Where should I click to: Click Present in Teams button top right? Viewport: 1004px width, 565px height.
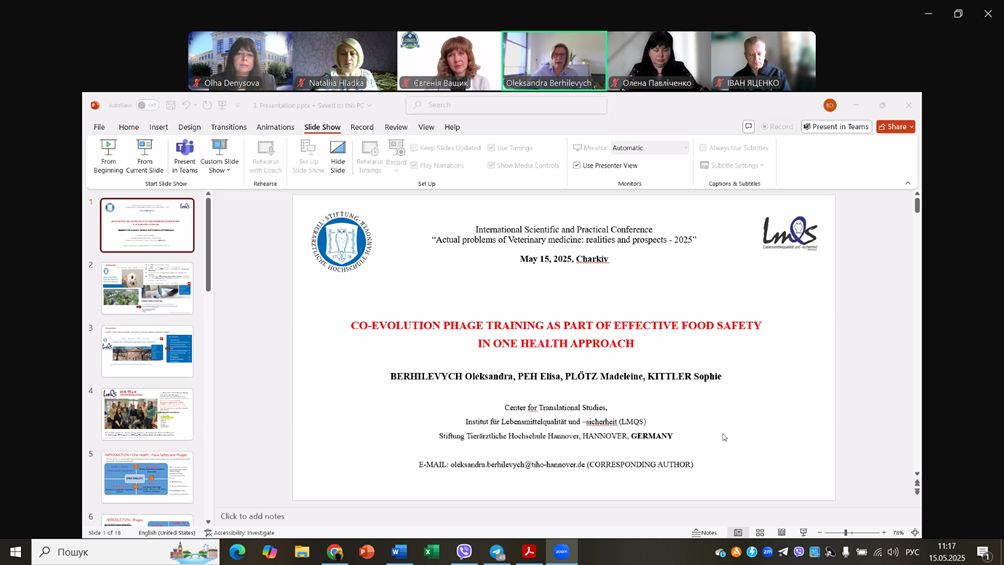click(836, 126)
